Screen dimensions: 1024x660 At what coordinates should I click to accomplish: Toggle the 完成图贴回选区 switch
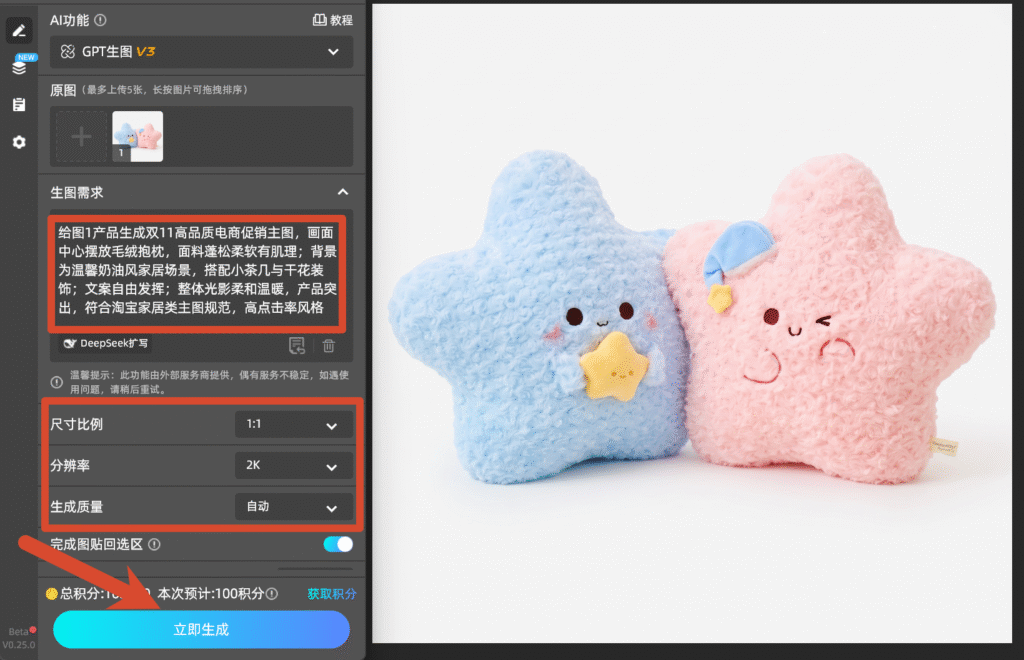(338, 544)
